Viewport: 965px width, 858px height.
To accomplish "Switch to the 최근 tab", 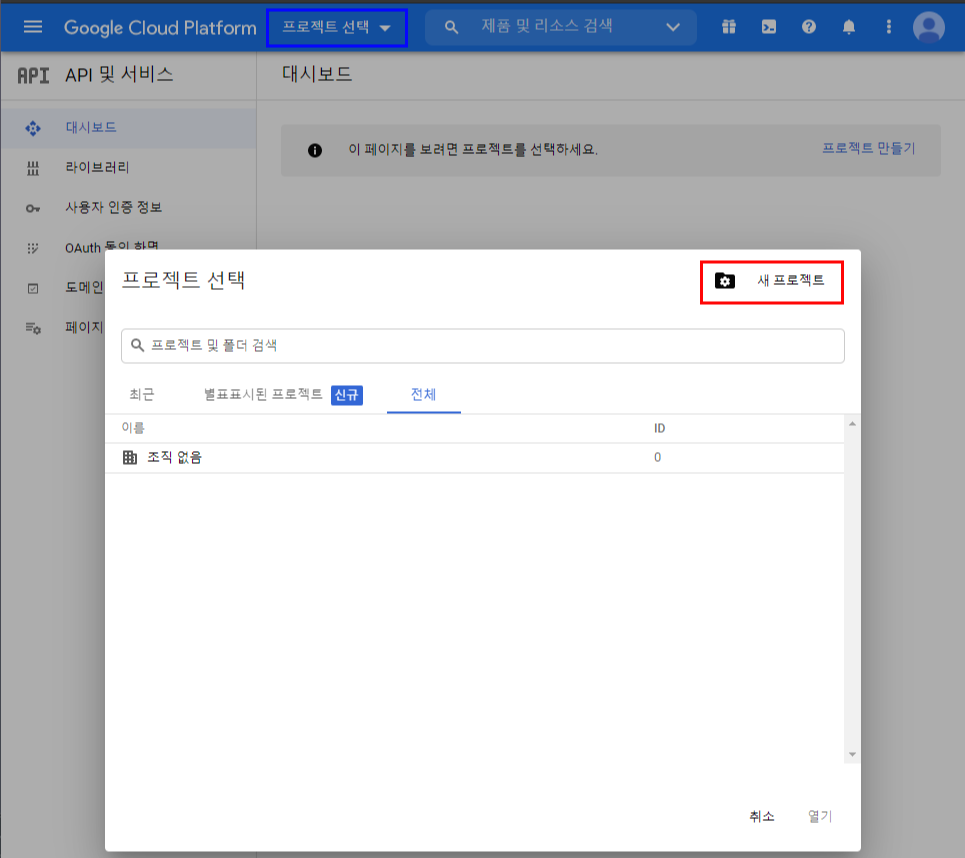I will click(x=142, y=395).
